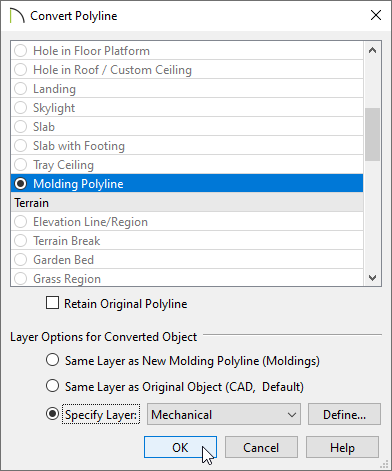This screenshot has width=392, height=471.
Task: Click the dialog resize grip corner
Action: tap(385, 464)
